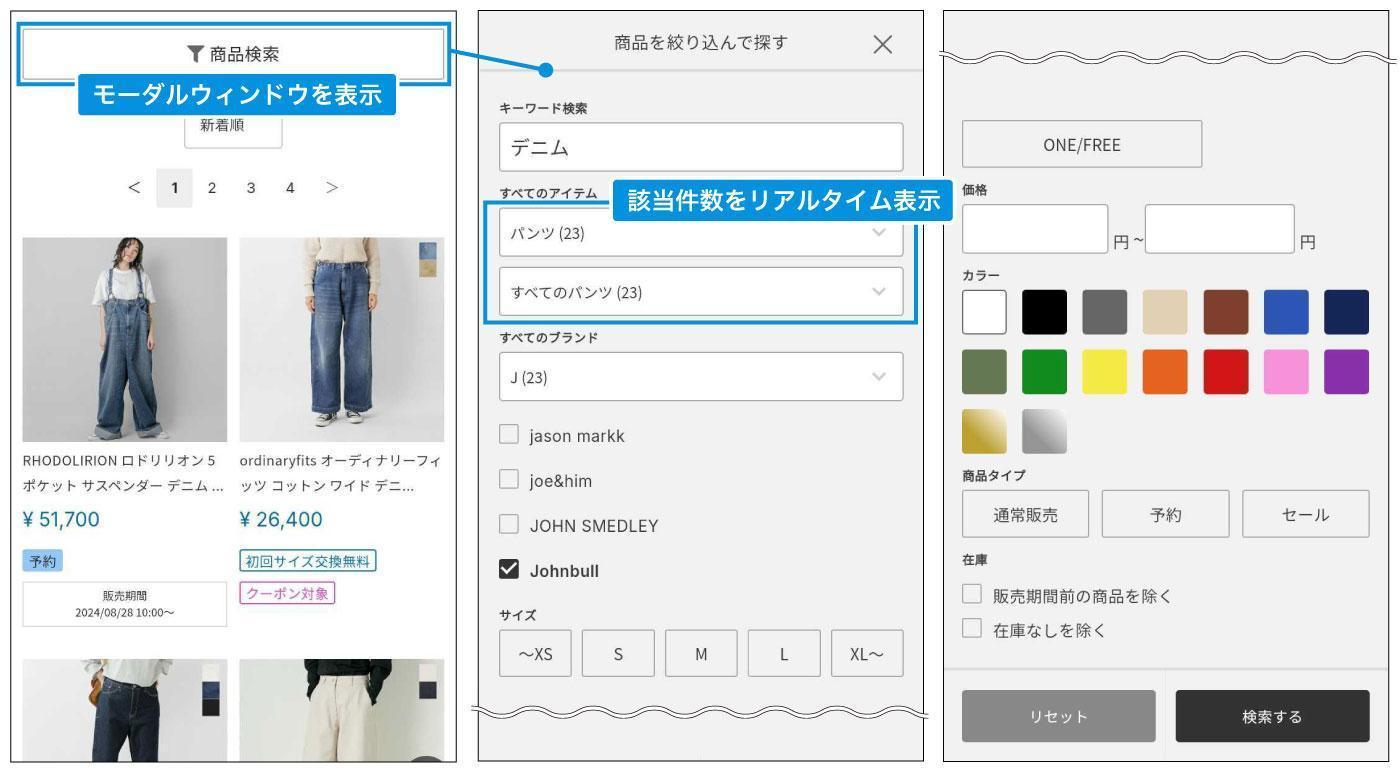This screenshot has height=772, width=1400.
Task: Click the previous page arrow in pagination
Action: [x=134, y=187]
